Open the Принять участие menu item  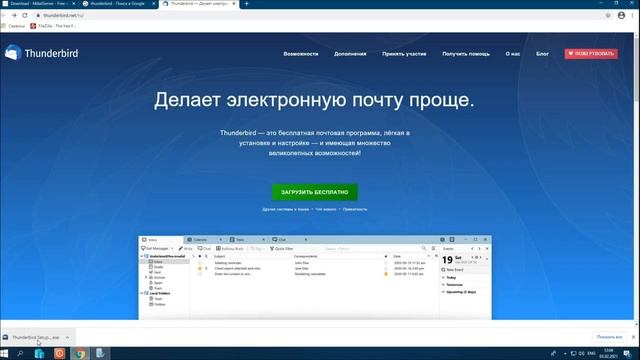pyautogui.click(x=404, y=54)
